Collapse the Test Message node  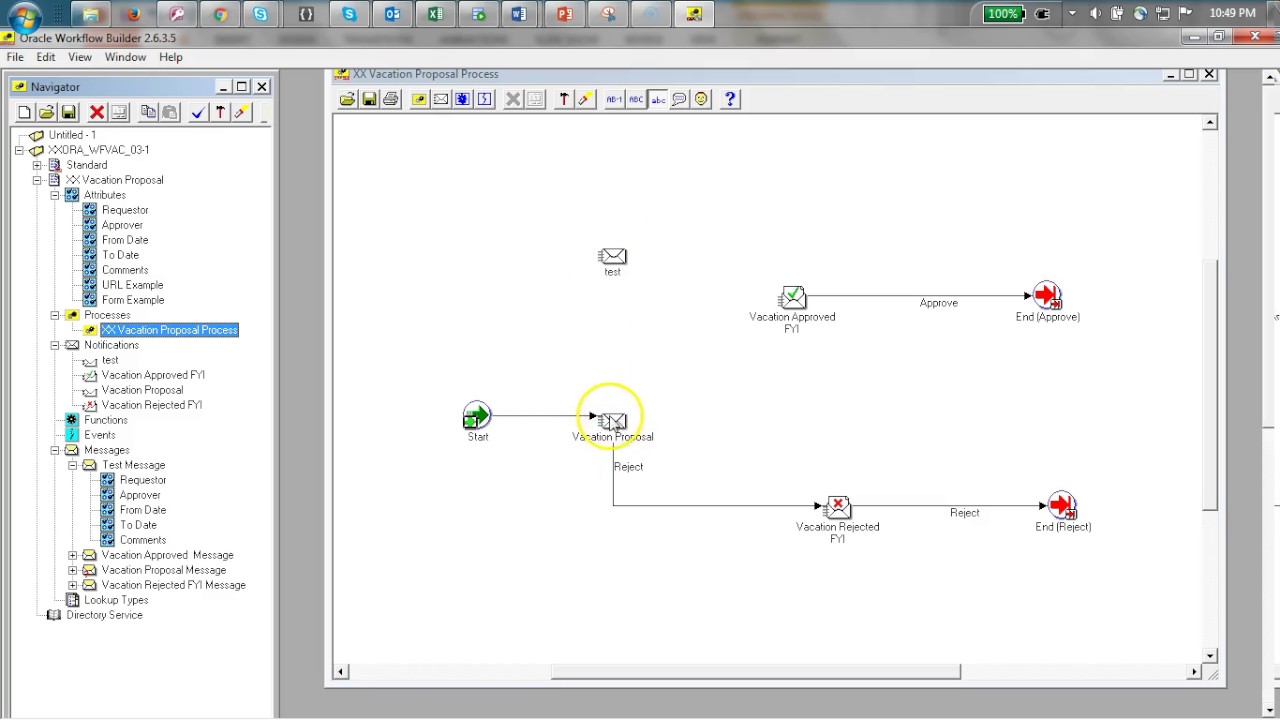click(73, 465)
